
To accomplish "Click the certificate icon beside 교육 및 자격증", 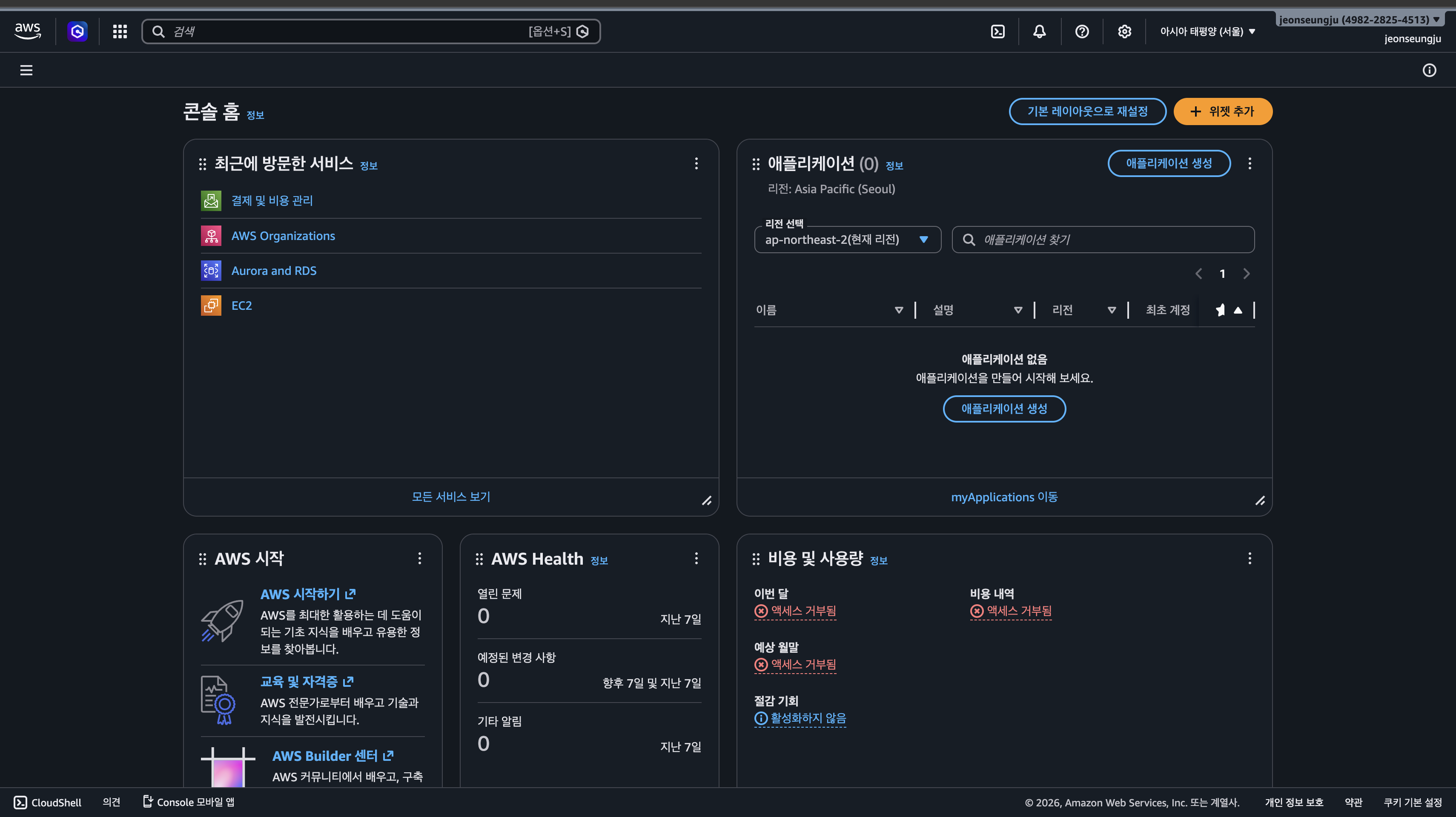I will 218,700.
